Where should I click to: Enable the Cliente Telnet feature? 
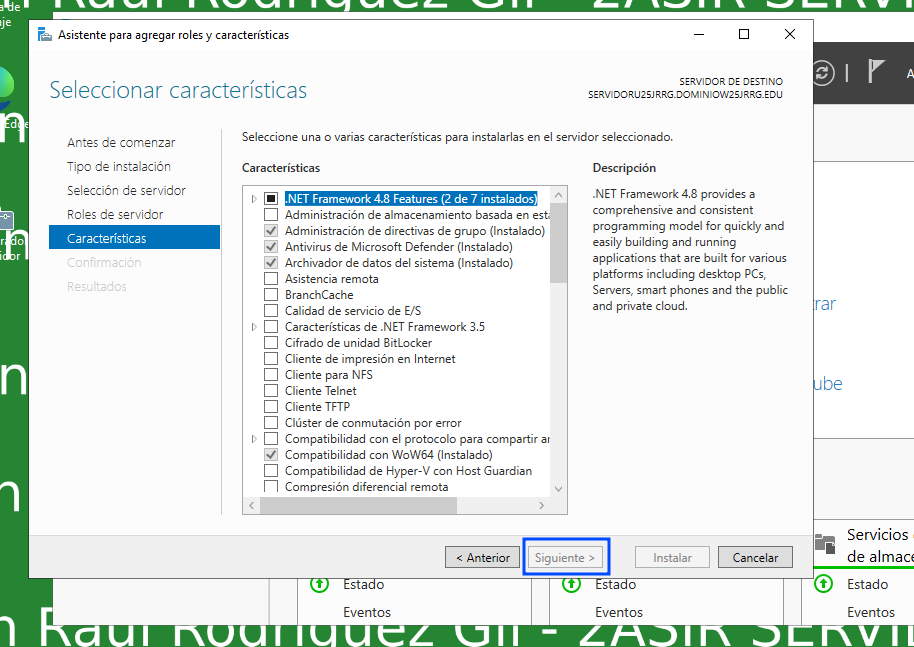point(271,391)
